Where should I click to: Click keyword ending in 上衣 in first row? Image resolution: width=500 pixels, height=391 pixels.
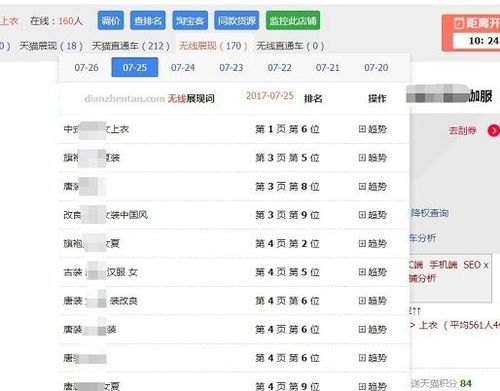click(x=96, y=129)
